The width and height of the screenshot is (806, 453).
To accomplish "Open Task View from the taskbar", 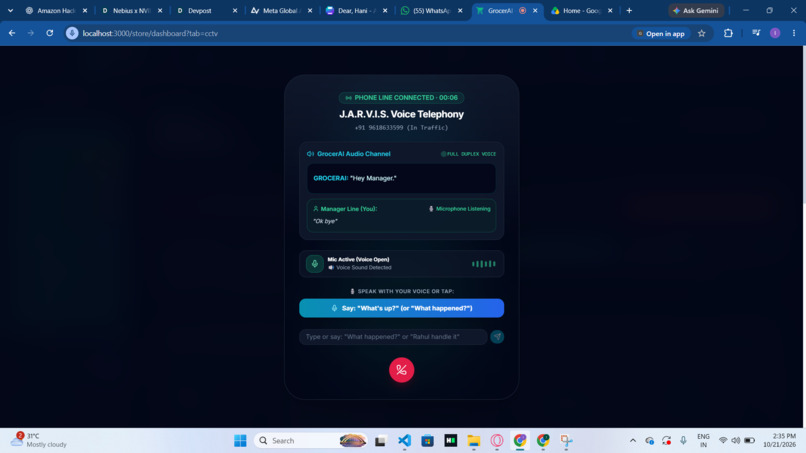I will tap(380, 441).
